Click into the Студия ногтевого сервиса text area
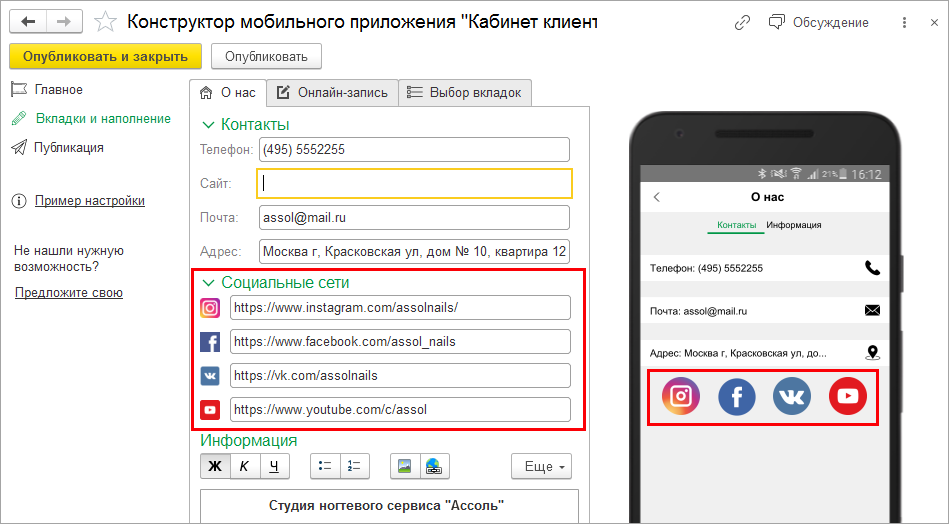Screen dimensions: 949x524 (389, 506)
